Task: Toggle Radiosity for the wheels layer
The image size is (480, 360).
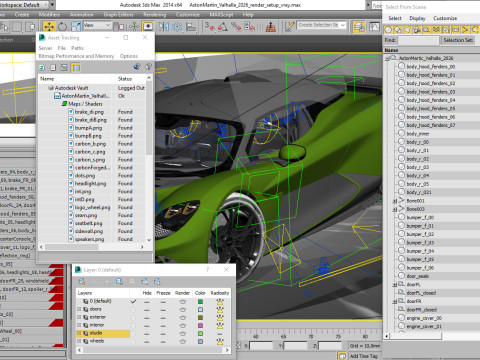Action: 220,341
